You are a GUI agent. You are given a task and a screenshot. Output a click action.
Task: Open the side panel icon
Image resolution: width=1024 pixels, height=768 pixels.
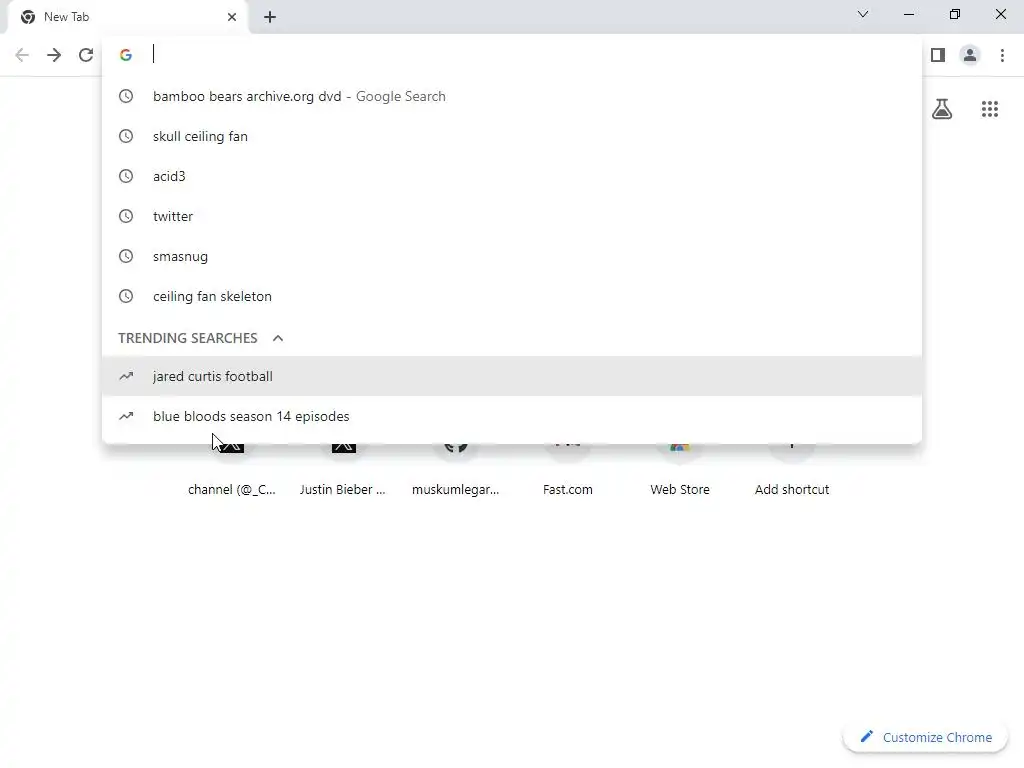coord(938,55)
